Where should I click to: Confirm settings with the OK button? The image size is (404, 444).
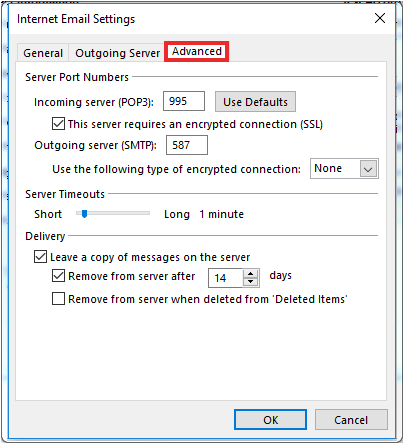pyautogui.click(x=270, y=420)
